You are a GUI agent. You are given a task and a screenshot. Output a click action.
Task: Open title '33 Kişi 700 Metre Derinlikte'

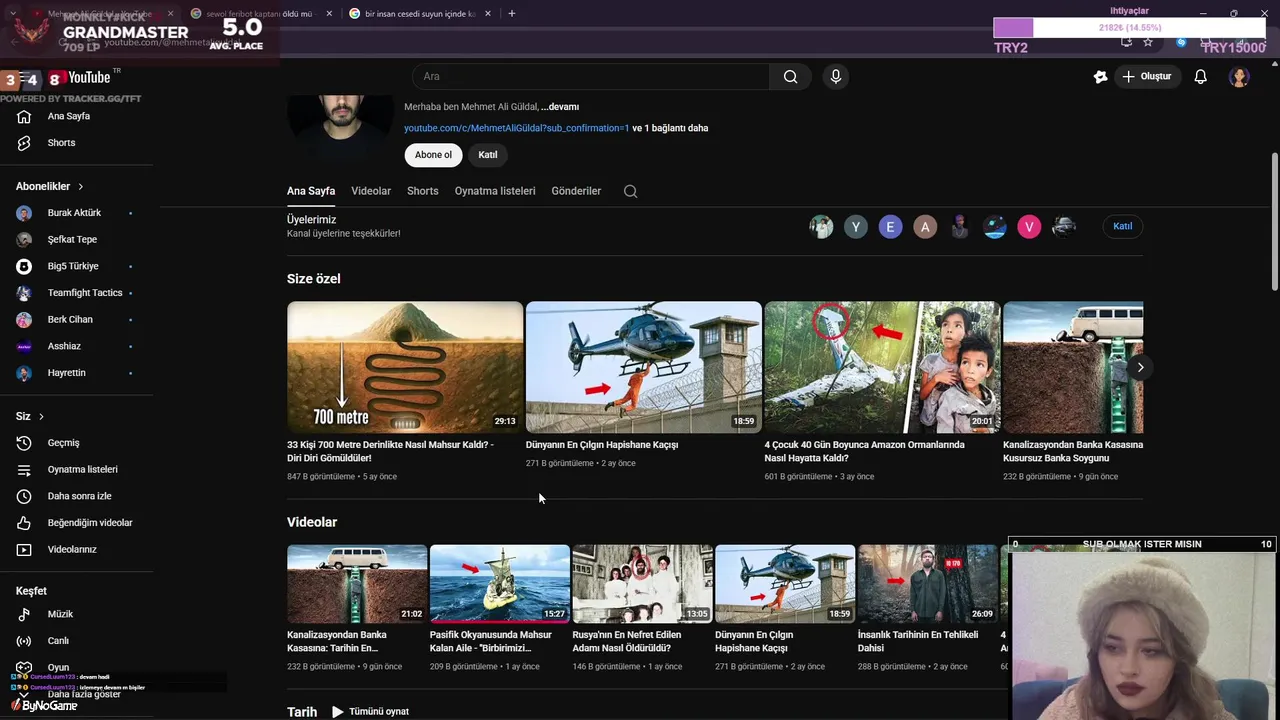(x=390, y=451)
